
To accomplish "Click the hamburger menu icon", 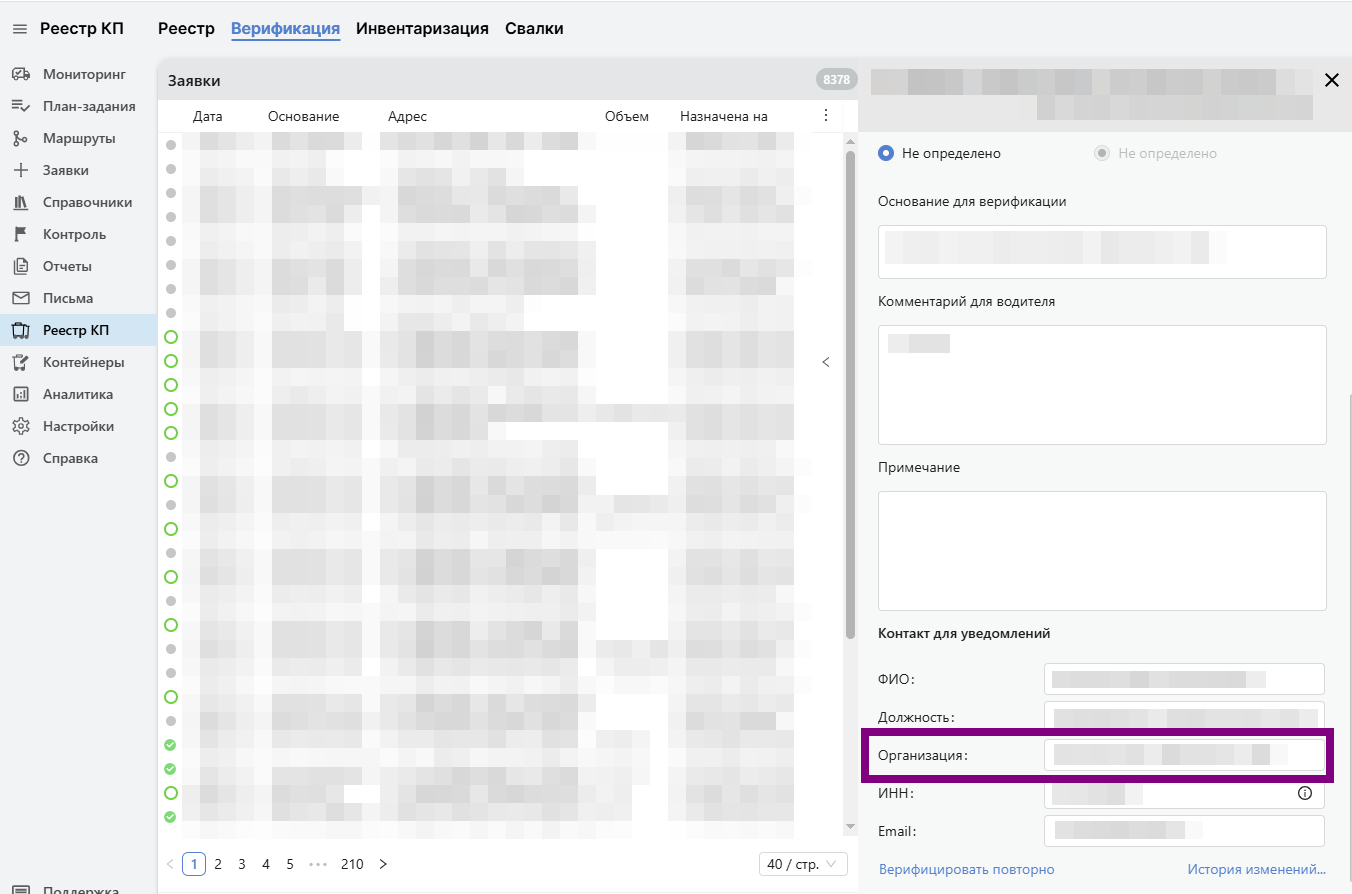I will (19, 29).
